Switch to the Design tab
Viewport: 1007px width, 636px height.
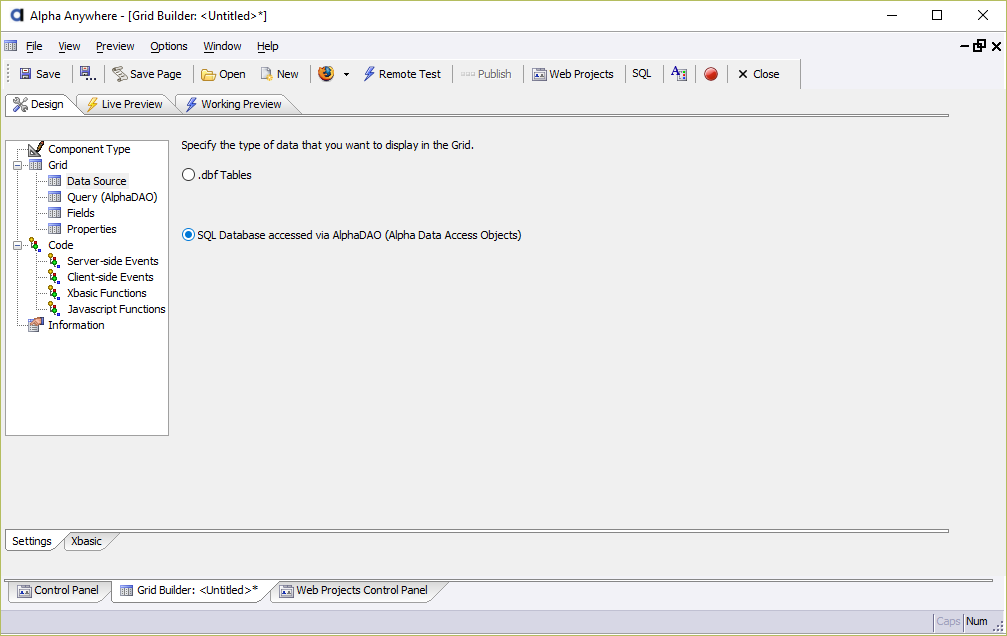pos(39,104)
